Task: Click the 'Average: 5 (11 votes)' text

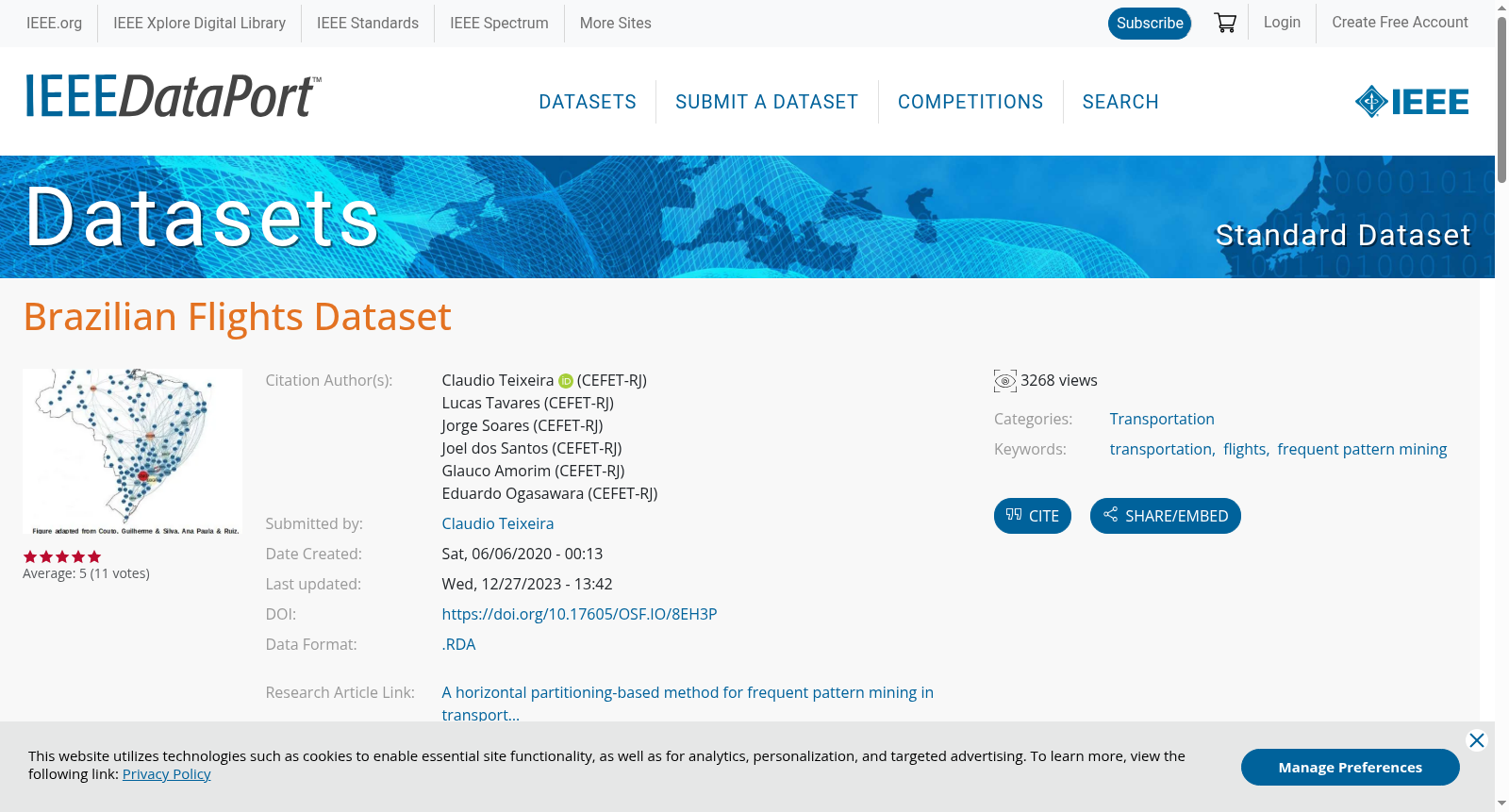Action: 86,573
